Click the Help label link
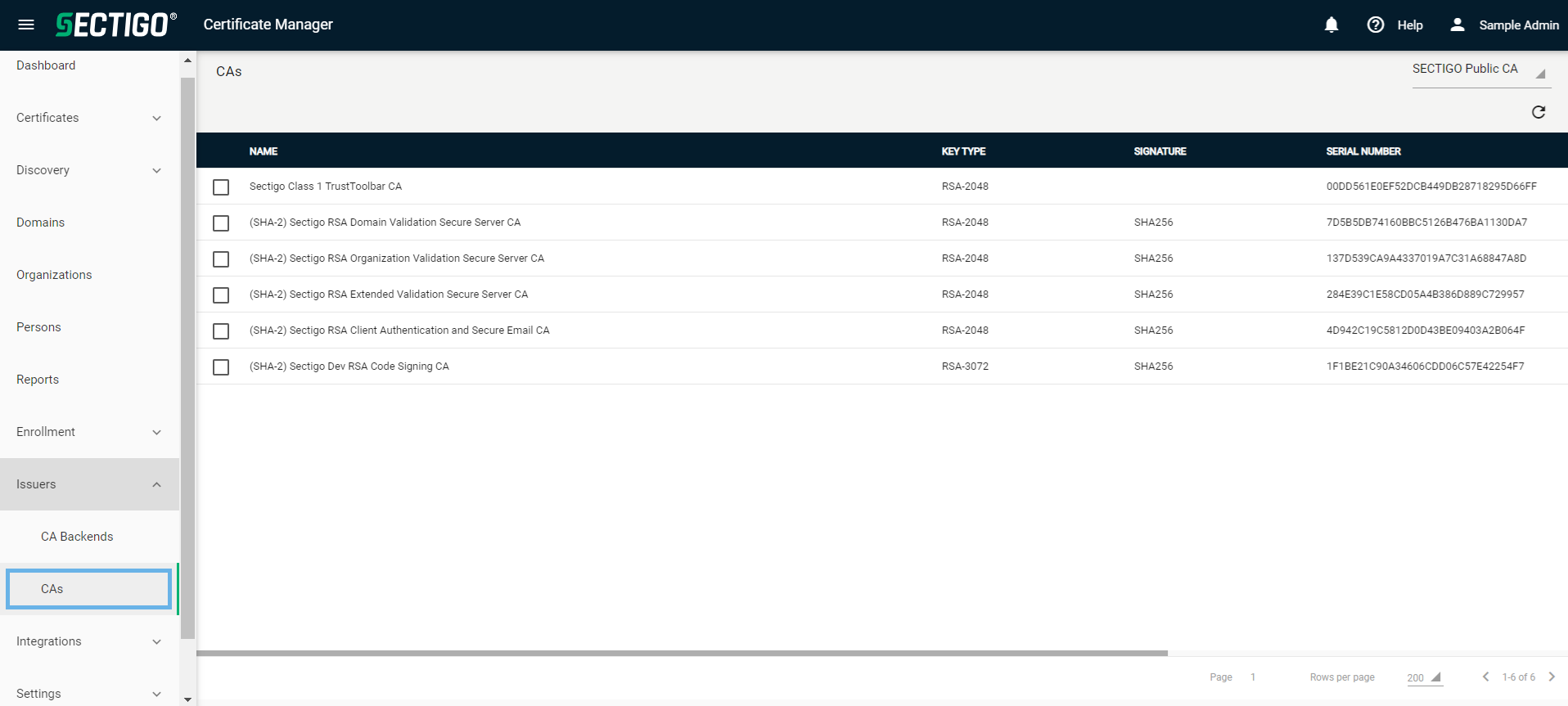The height and width of the screenshot is (706, 1568). [x=1410, y=25]
